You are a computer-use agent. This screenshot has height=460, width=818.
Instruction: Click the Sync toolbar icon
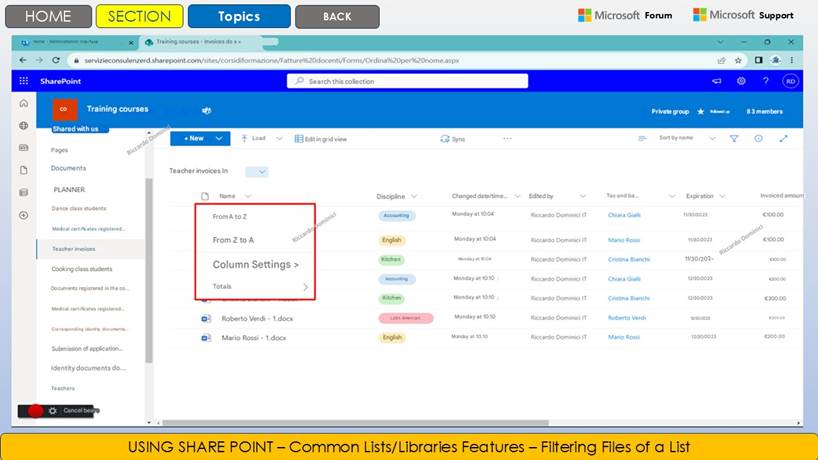click(x=453, y=139)
